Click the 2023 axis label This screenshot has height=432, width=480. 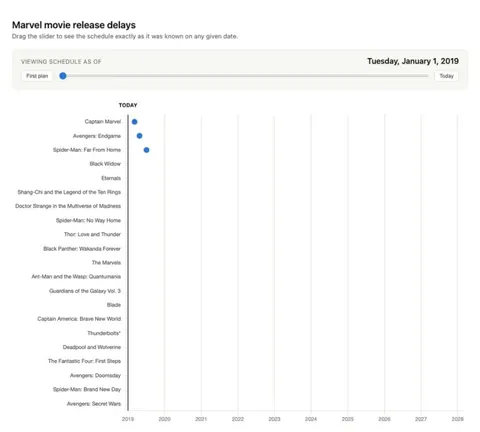274,419
